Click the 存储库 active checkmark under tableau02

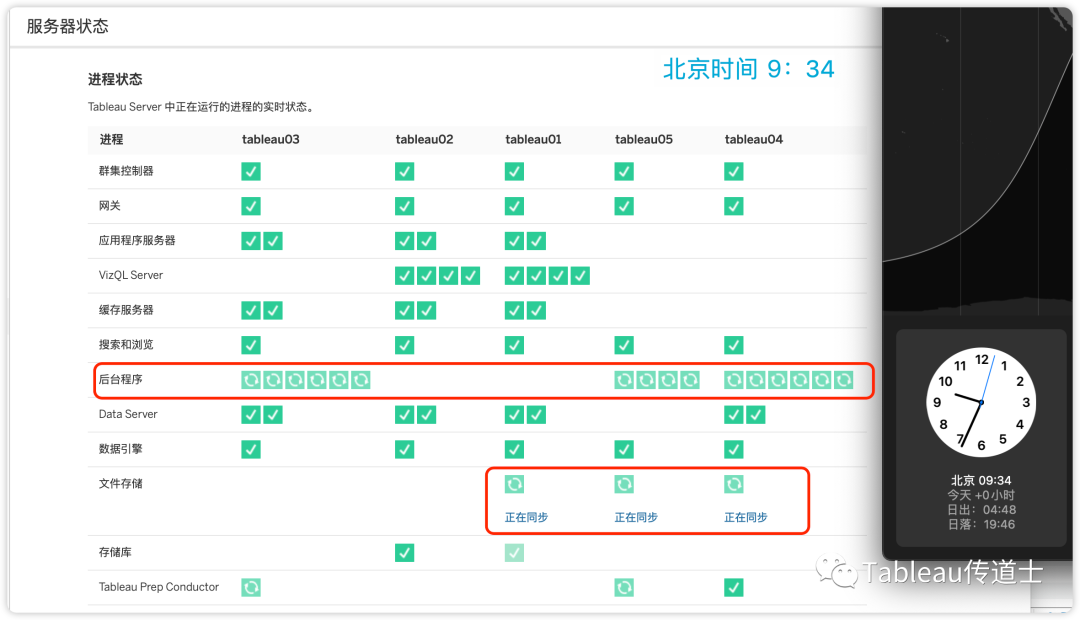404,552
